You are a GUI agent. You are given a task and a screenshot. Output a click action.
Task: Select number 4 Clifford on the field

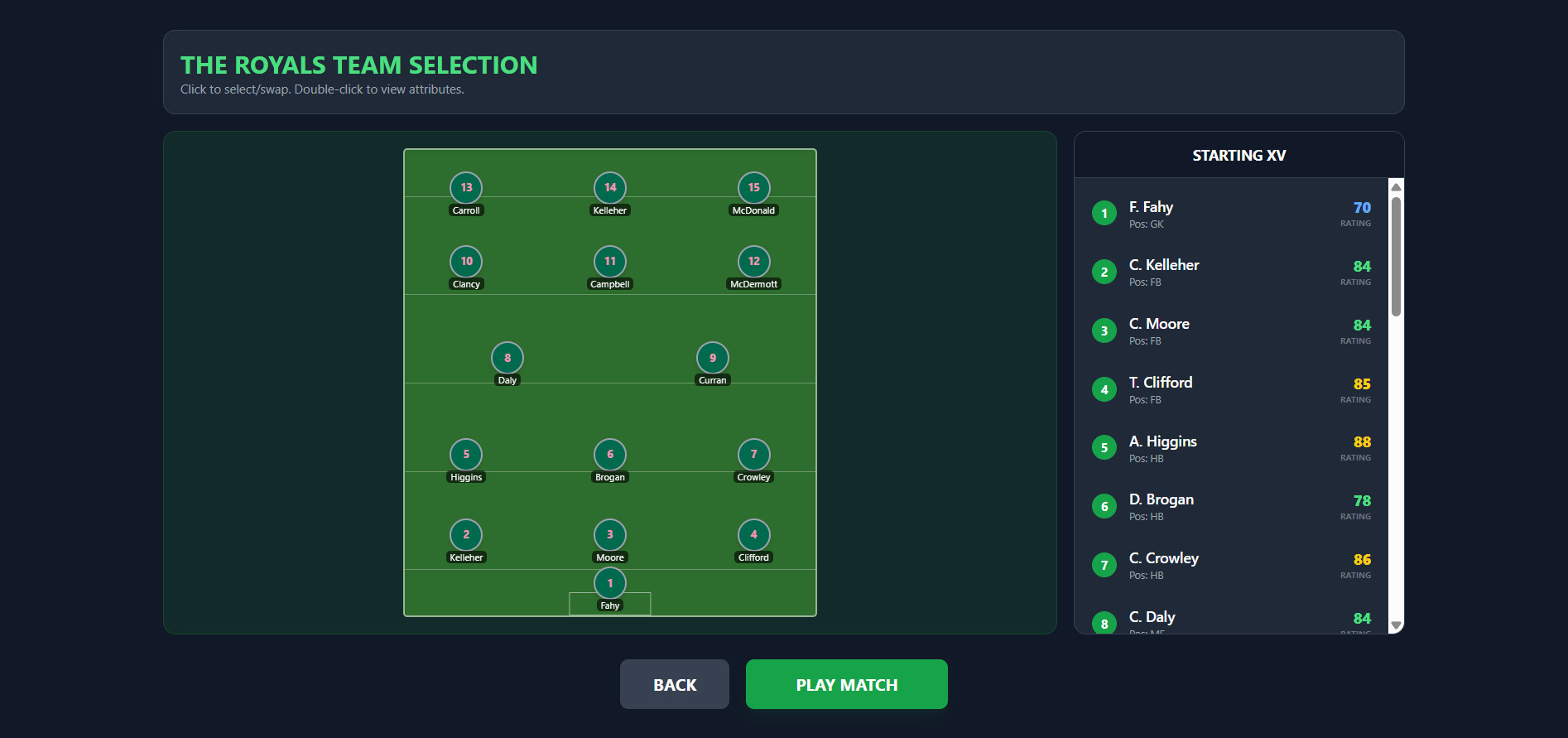click(753, 535)
